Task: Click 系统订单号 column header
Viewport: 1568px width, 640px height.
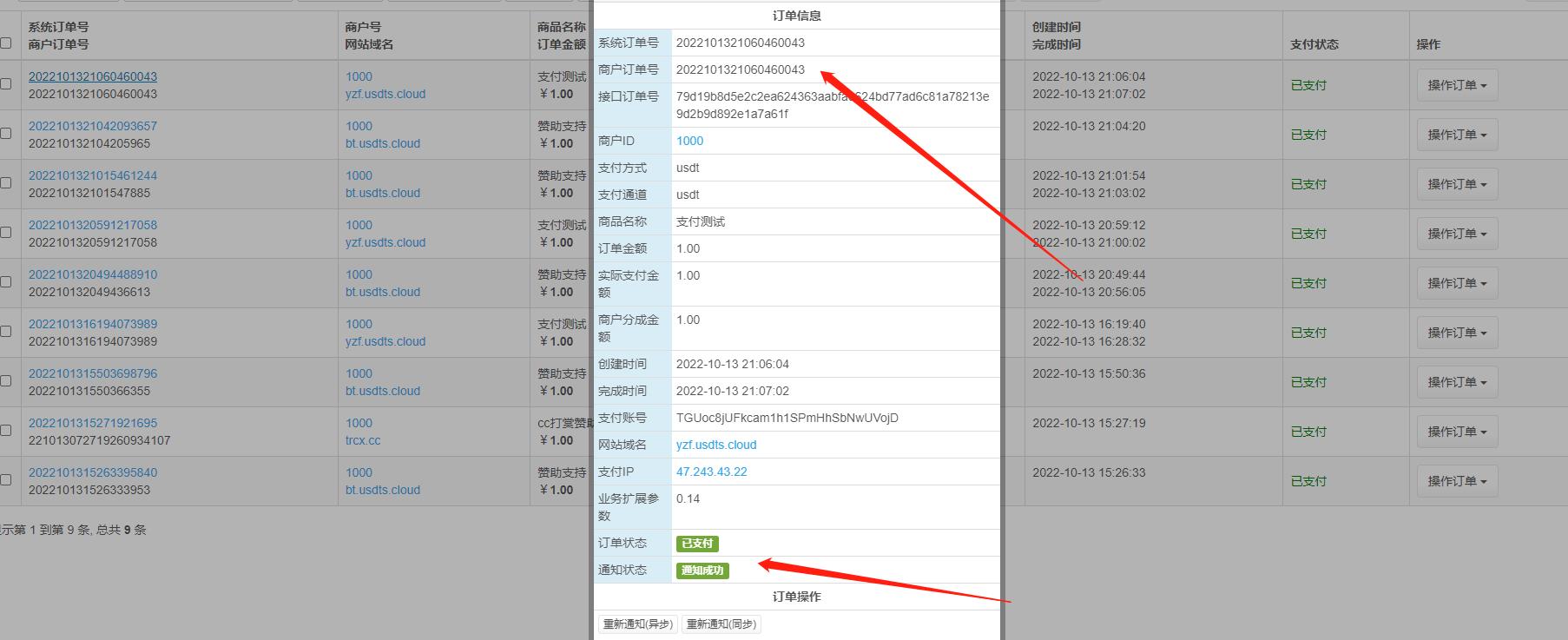Action: pyautogui.click(x=58, y=27)
